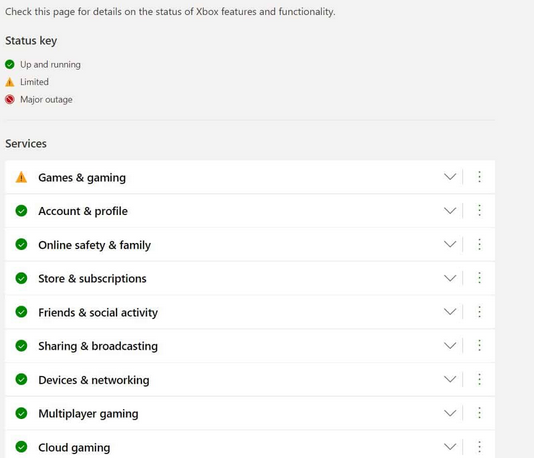Click the Major outage key icon
Screen dimensions: 534x458
pos(10,99)
